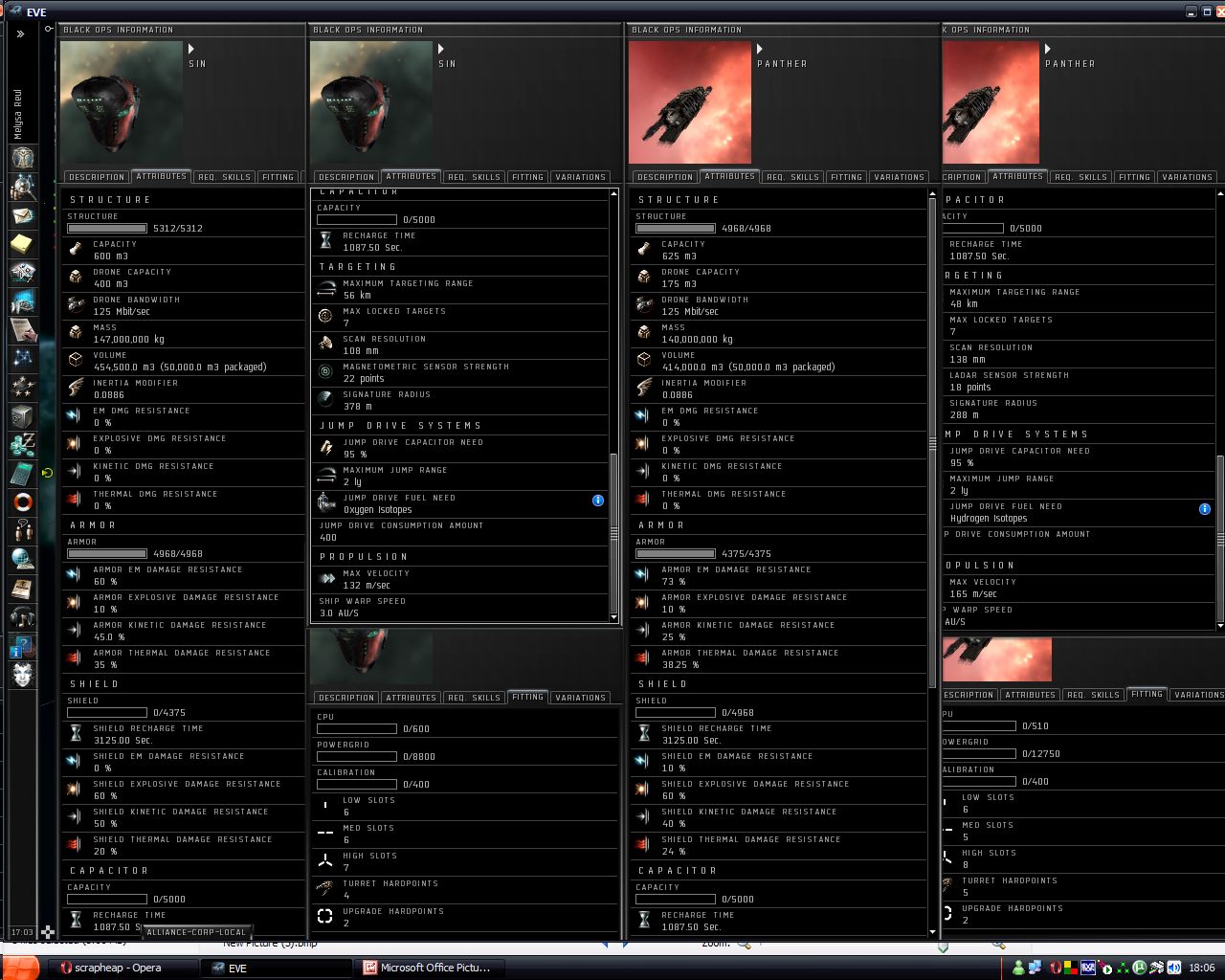Viewport: 1225px width, 980px height.
Task: Open EVE Mail envelope icon
Action: [x=23, y=215]
